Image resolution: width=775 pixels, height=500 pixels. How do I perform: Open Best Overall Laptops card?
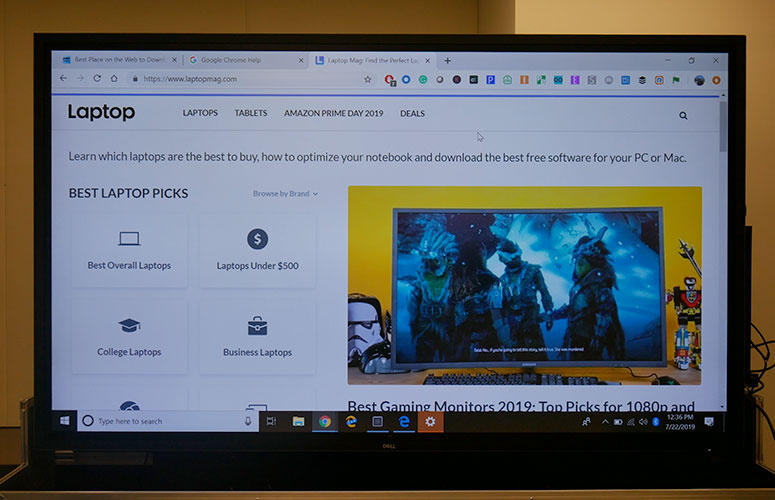[129, 251]
